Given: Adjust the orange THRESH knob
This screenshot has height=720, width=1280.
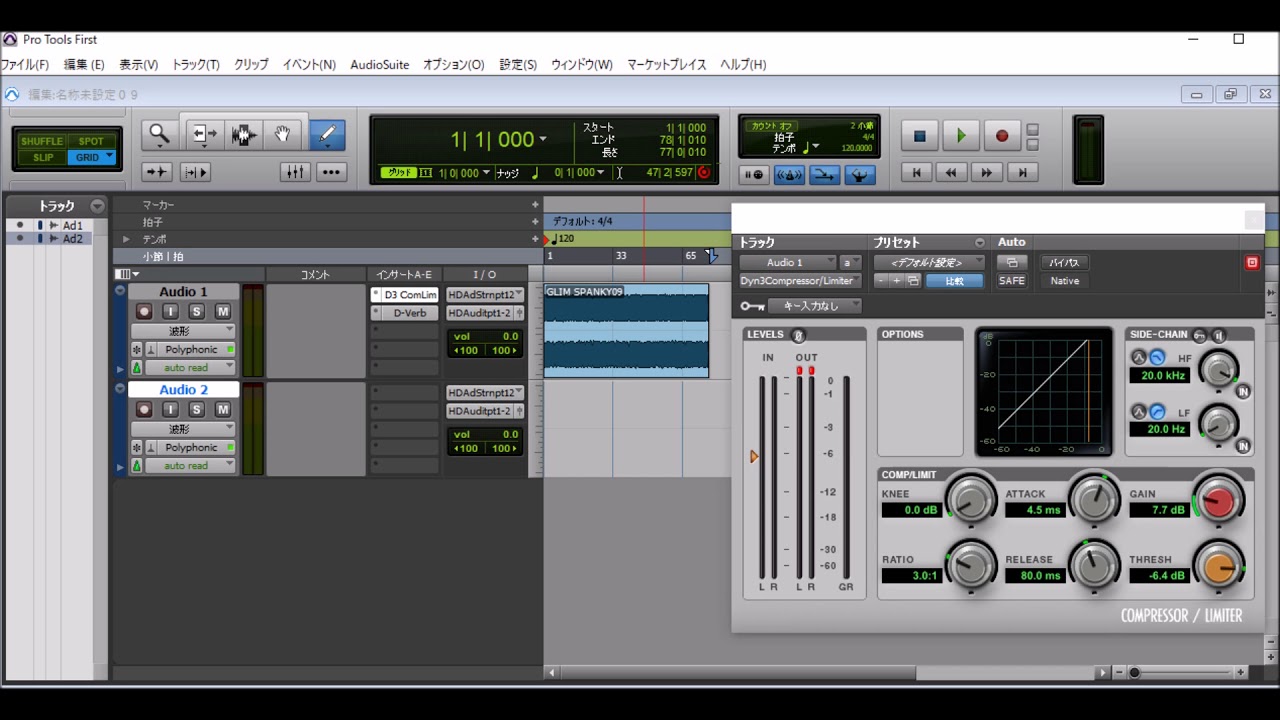Looking at the screenshot, I should pyautogui.click(x=1218, y=567).
